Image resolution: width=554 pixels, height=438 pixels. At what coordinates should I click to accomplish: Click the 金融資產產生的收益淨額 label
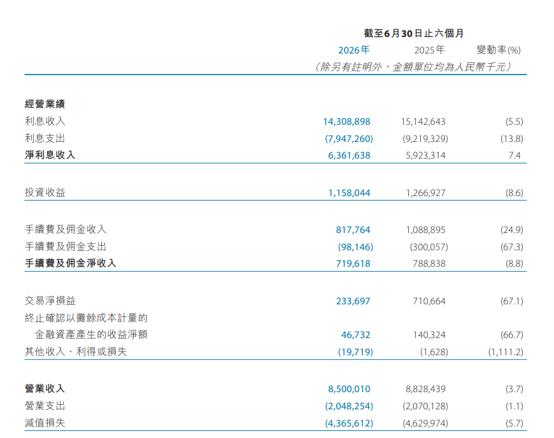(91, 335)
